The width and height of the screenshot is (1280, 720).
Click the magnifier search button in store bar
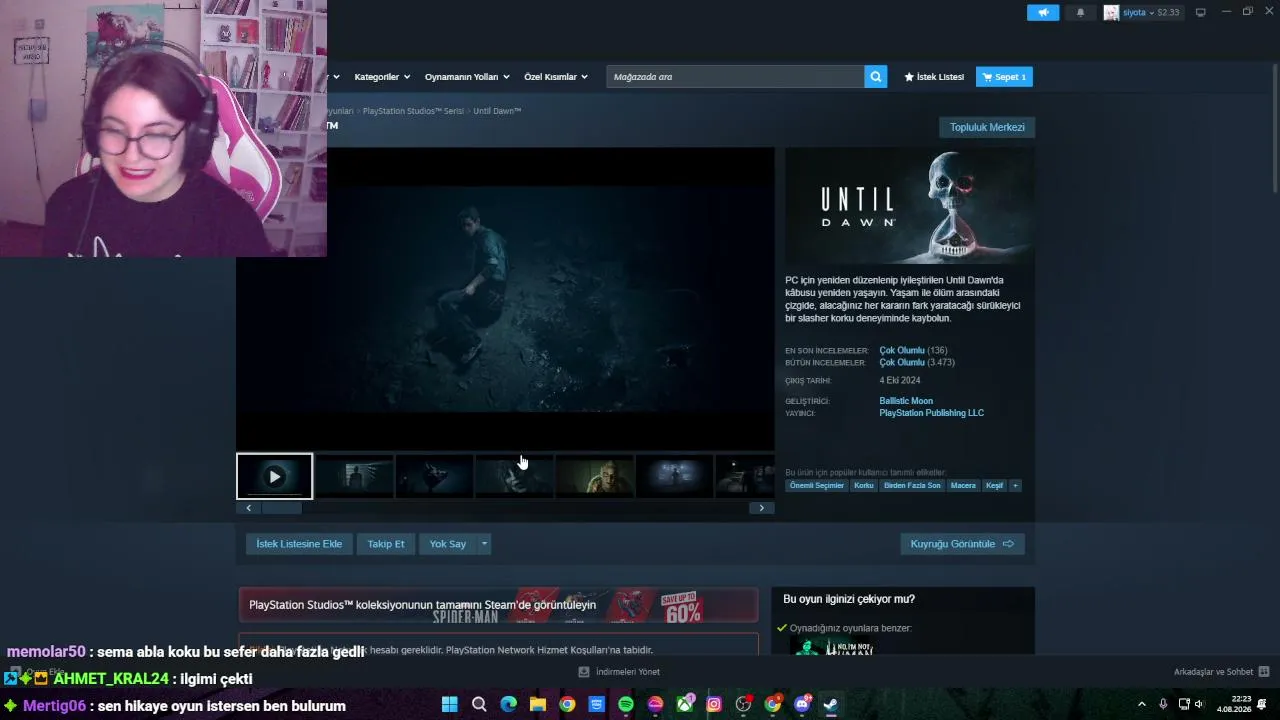875,77
